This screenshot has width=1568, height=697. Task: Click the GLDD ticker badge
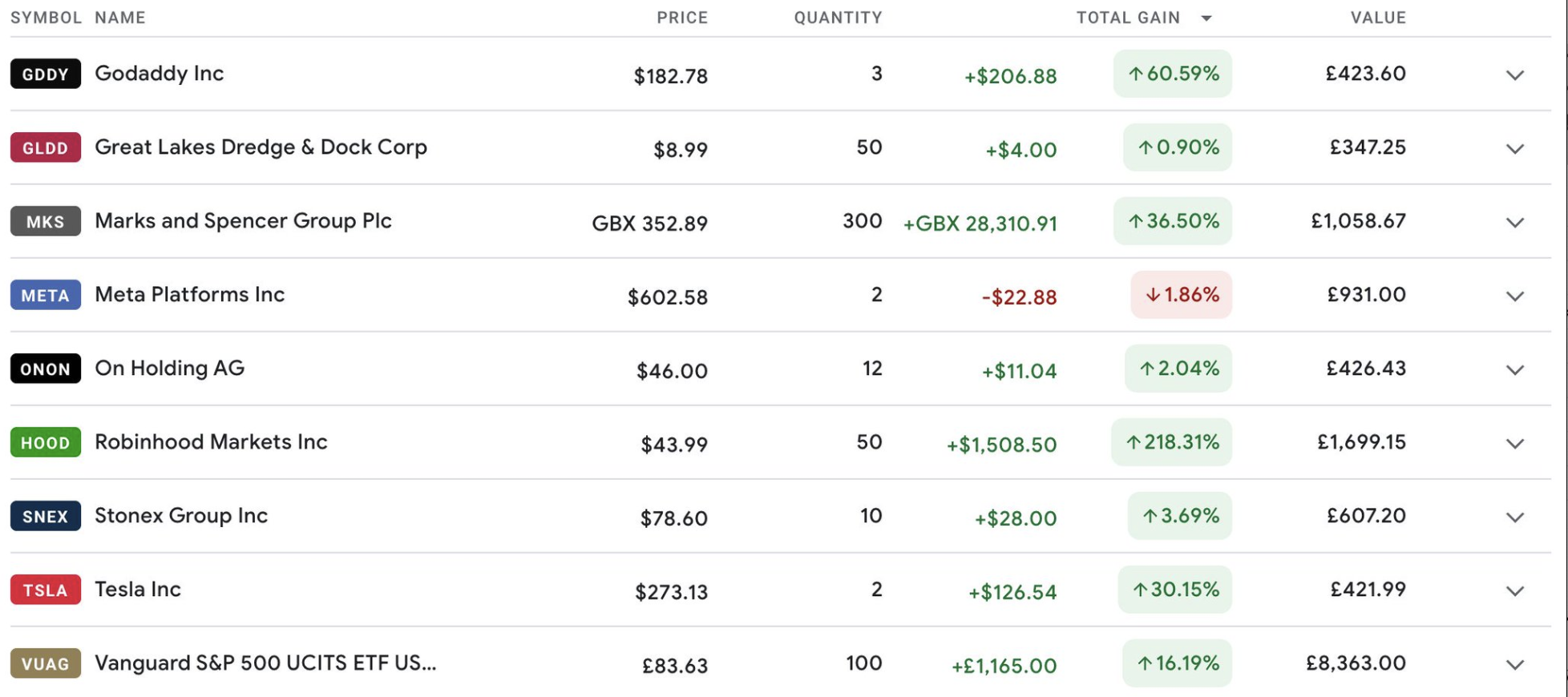[x=46, y=147]
